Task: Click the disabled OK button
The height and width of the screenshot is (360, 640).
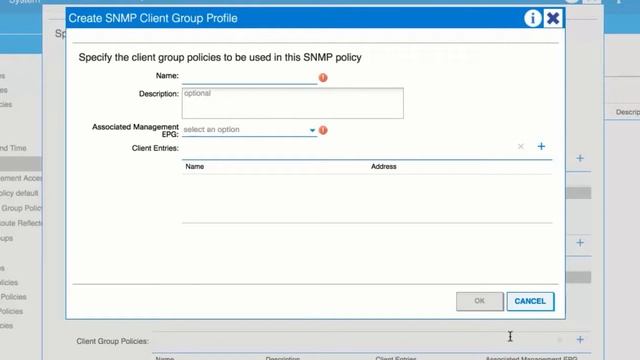Action: (480, 301)
